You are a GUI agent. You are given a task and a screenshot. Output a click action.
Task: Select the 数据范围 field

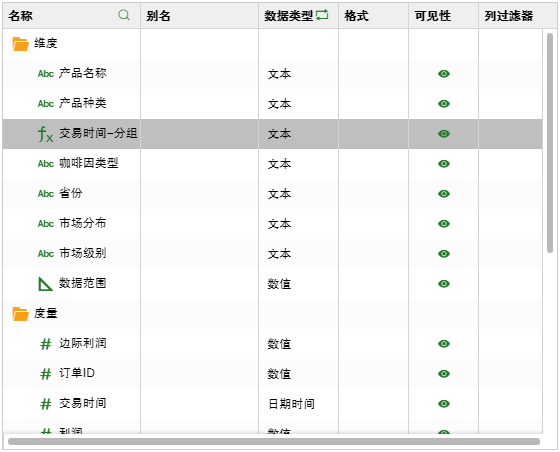pyautogui.click(x=82, y=283)
